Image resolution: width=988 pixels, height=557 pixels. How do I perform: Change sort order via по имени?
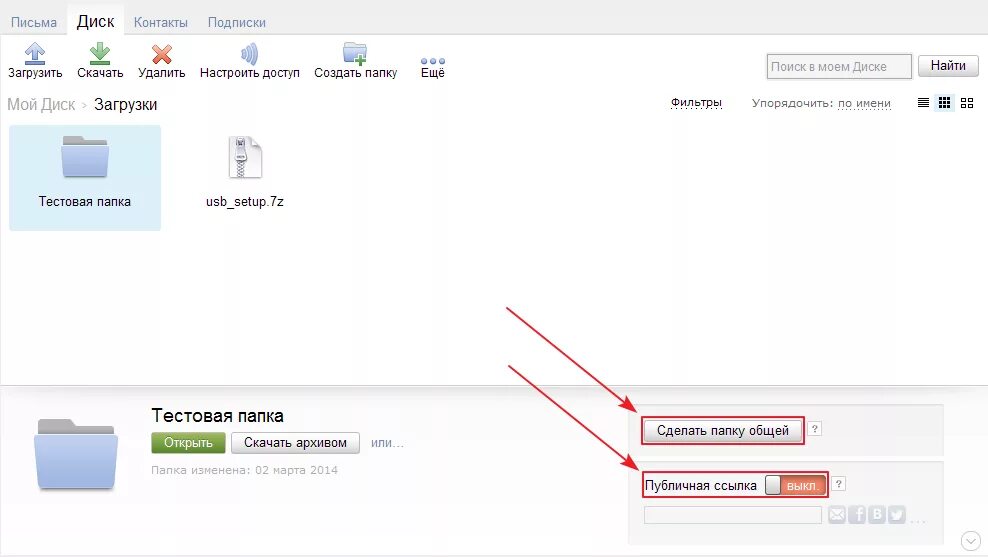click(864, 103)
